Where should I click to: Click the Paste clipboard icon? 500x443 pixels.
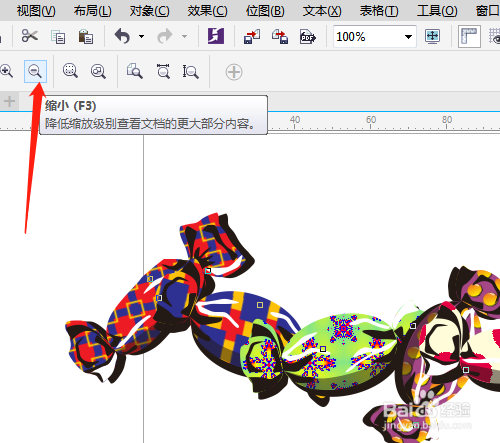tap(86, 36)
